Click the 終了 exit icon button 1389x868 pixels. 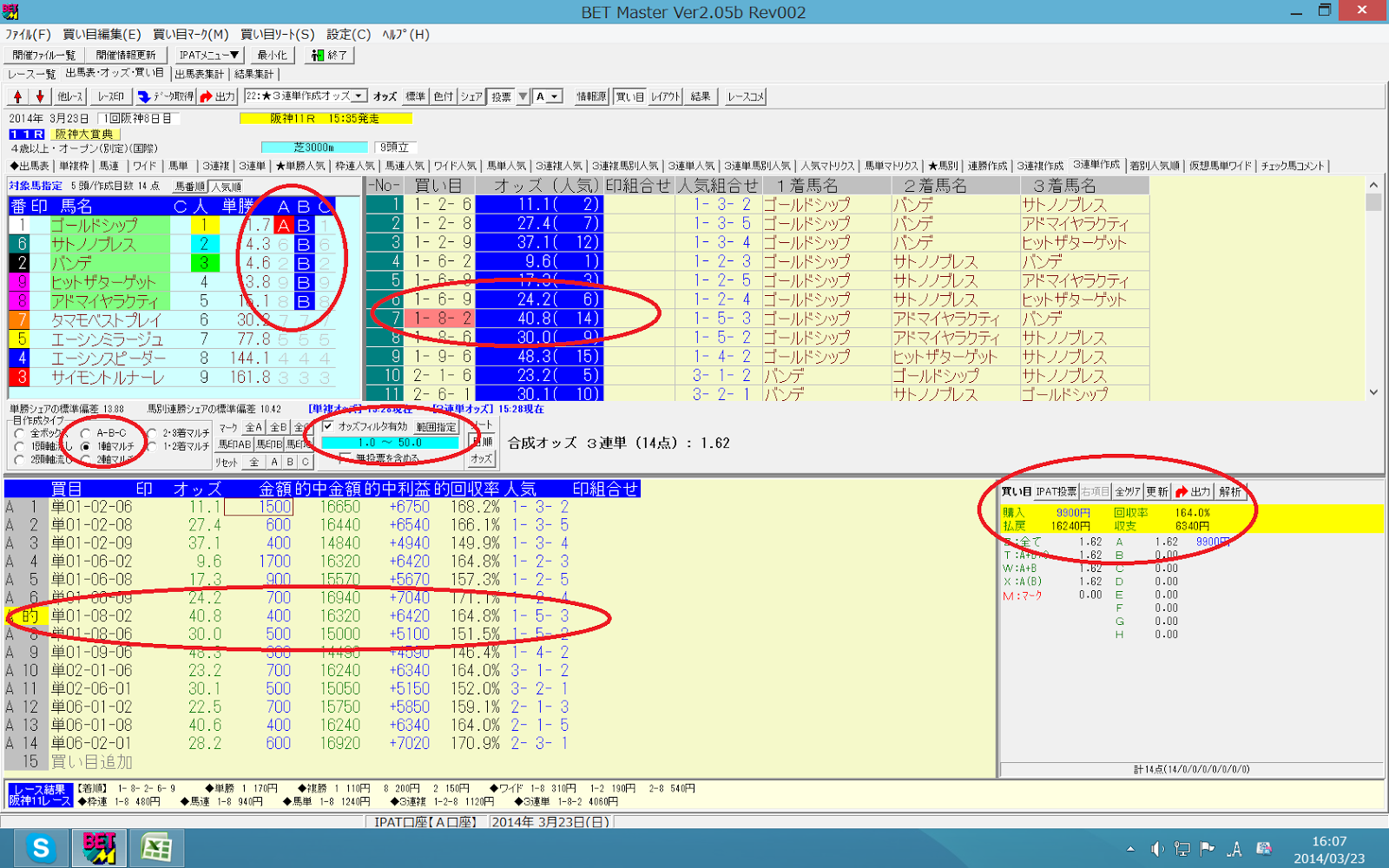tap(329, 55)
